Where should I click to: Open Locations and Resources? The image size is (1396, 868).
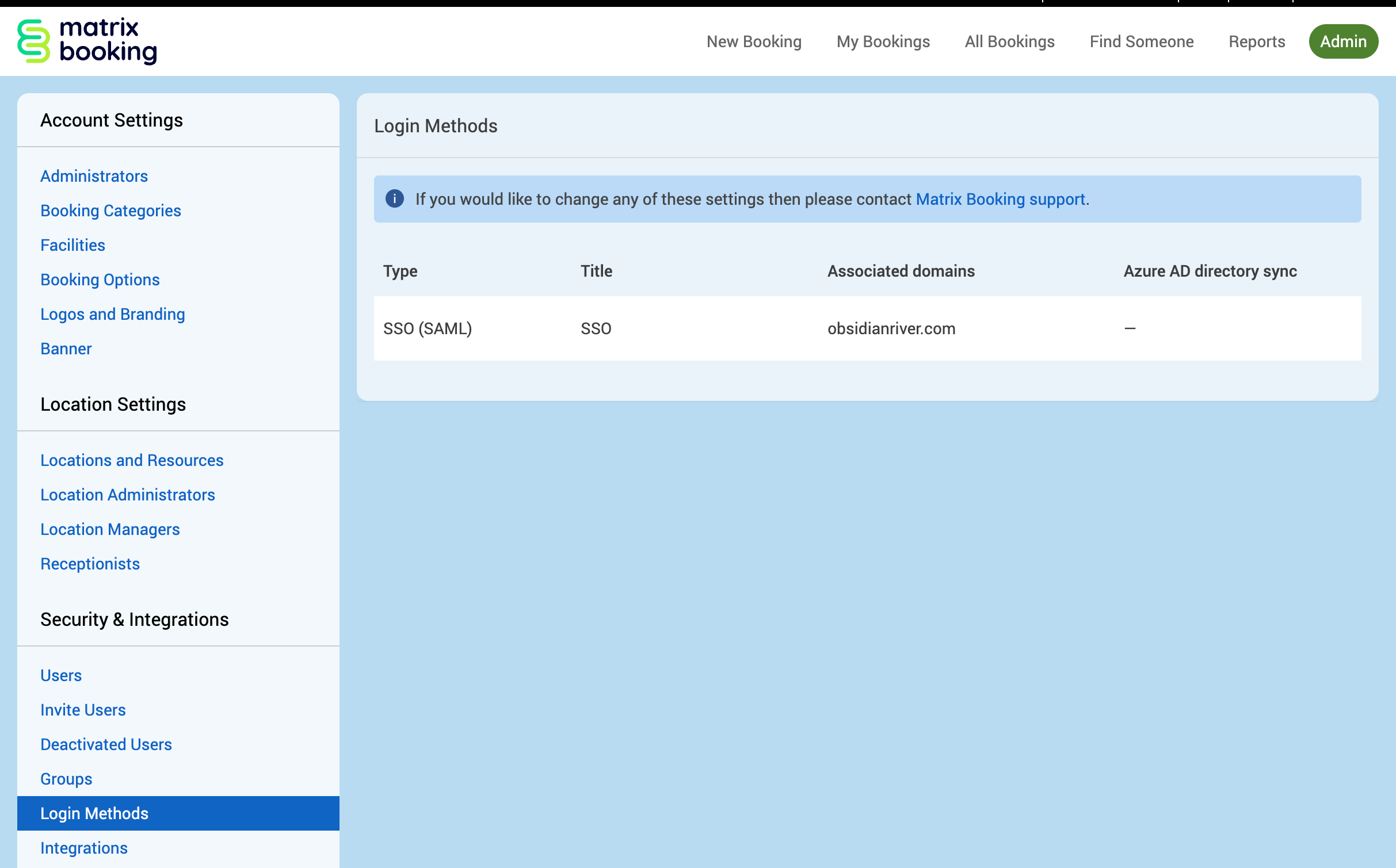coord(132,460)
